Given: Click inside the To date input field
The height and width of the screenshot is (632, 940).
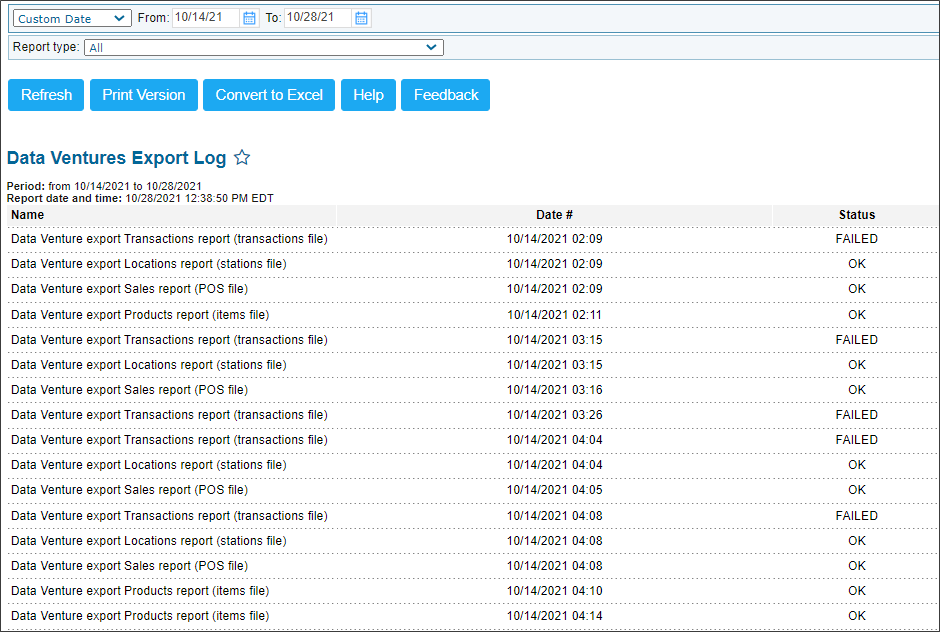Looking at the screenshot, I should point(320,17).
